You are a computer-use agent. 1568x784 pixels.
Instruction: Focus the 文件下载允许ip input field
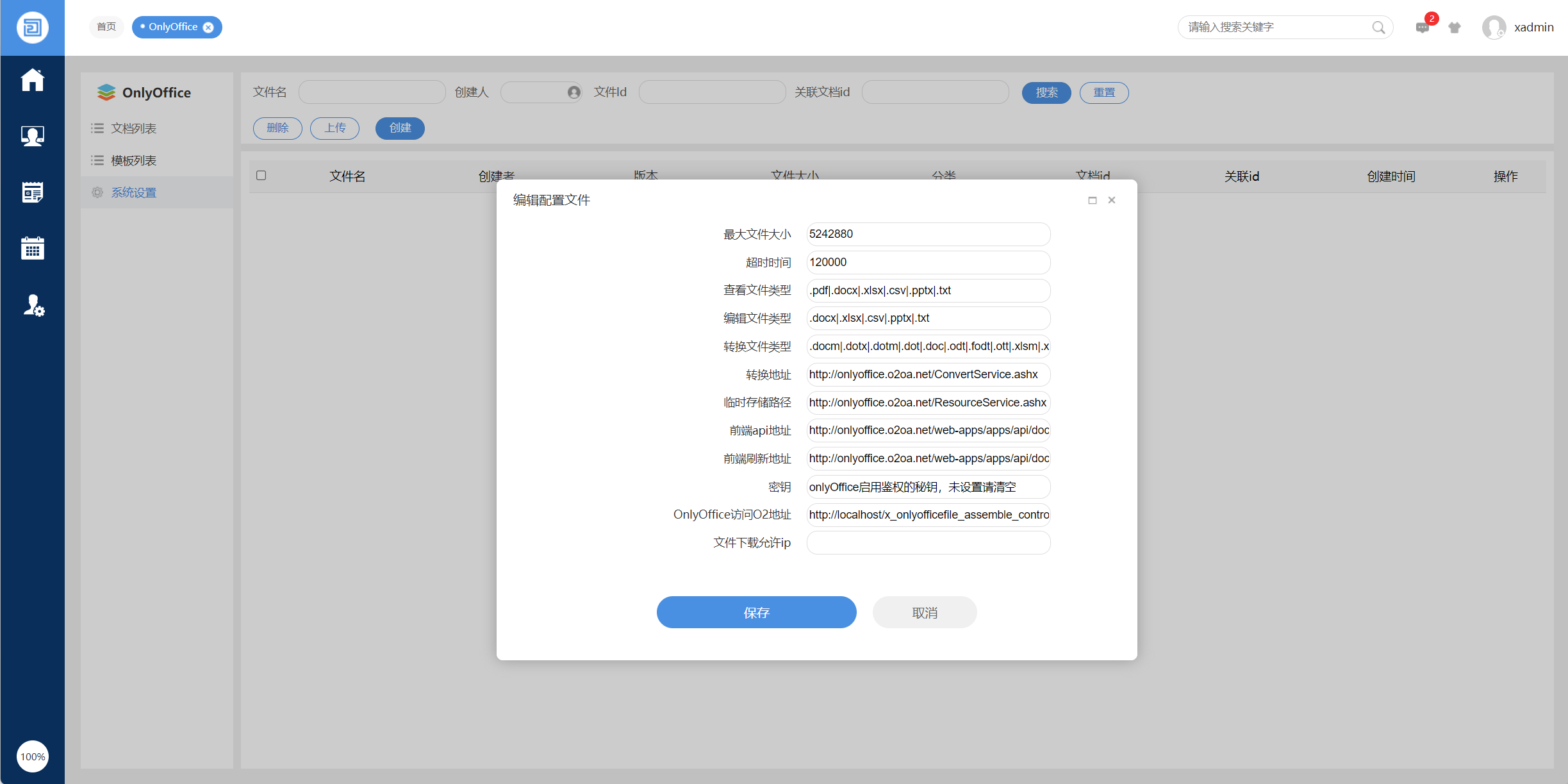point(928,543)
